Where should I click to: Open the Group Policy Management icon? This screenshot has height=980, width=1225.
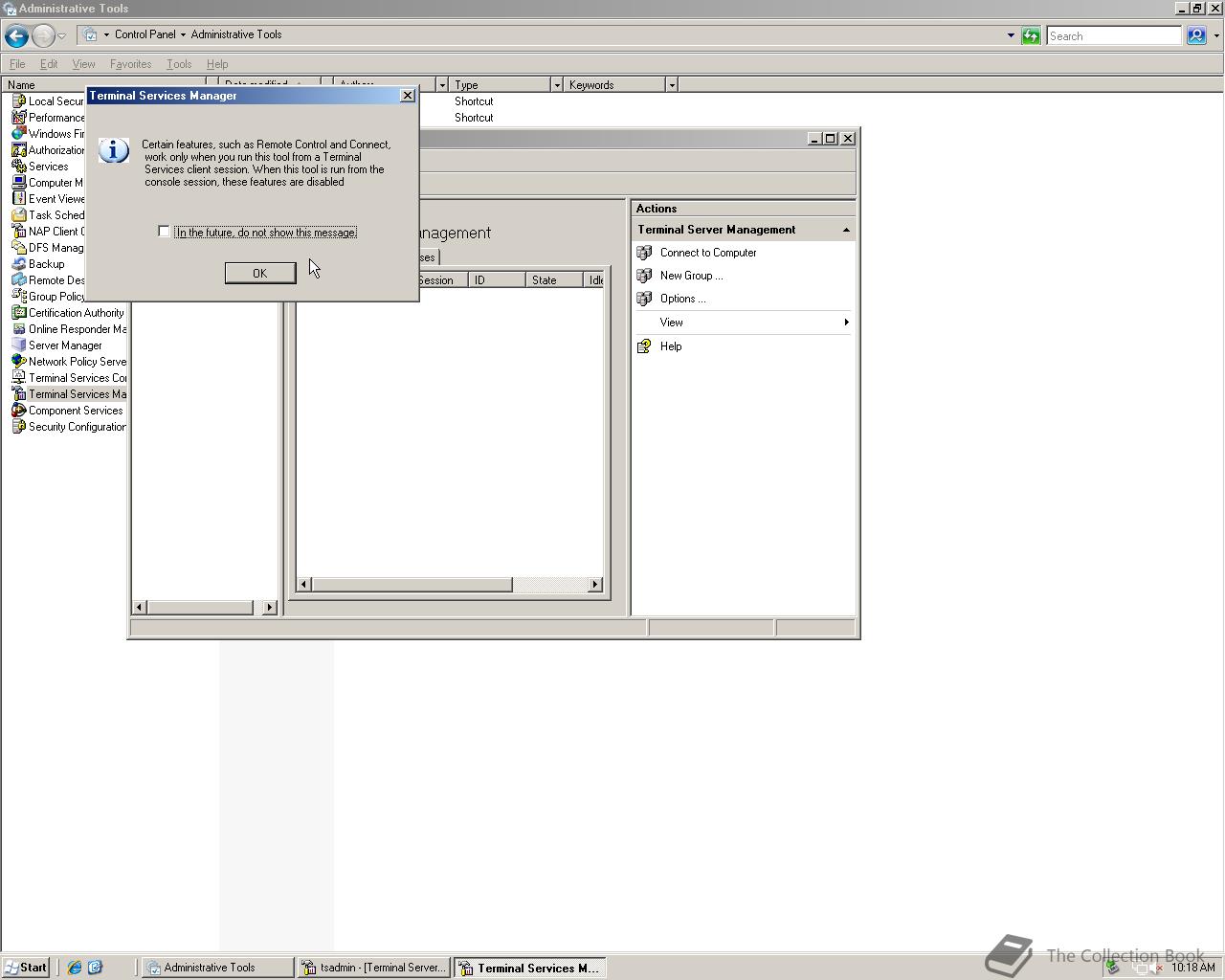click(18, 297)
